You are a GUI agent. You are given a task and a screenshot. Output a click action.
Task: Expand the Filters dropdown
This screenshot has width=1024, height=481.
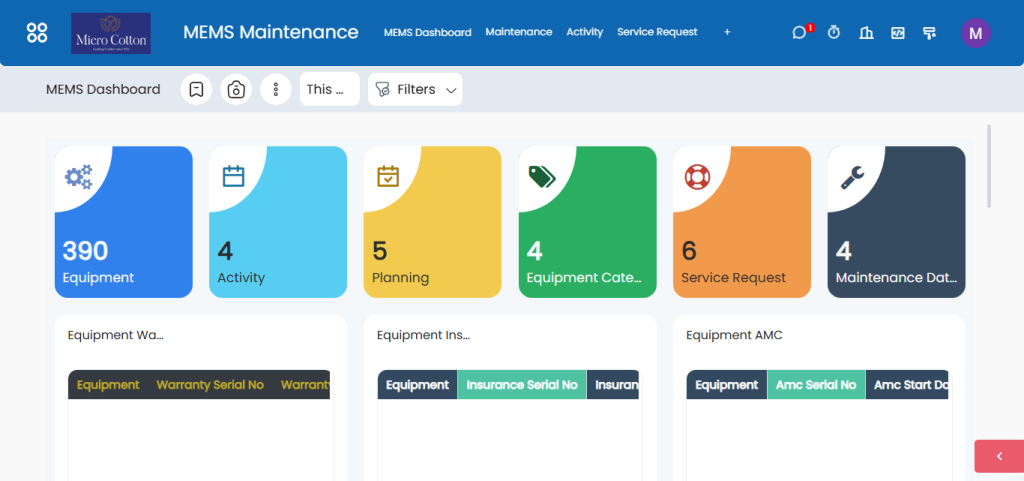click(x=415, y=90)
